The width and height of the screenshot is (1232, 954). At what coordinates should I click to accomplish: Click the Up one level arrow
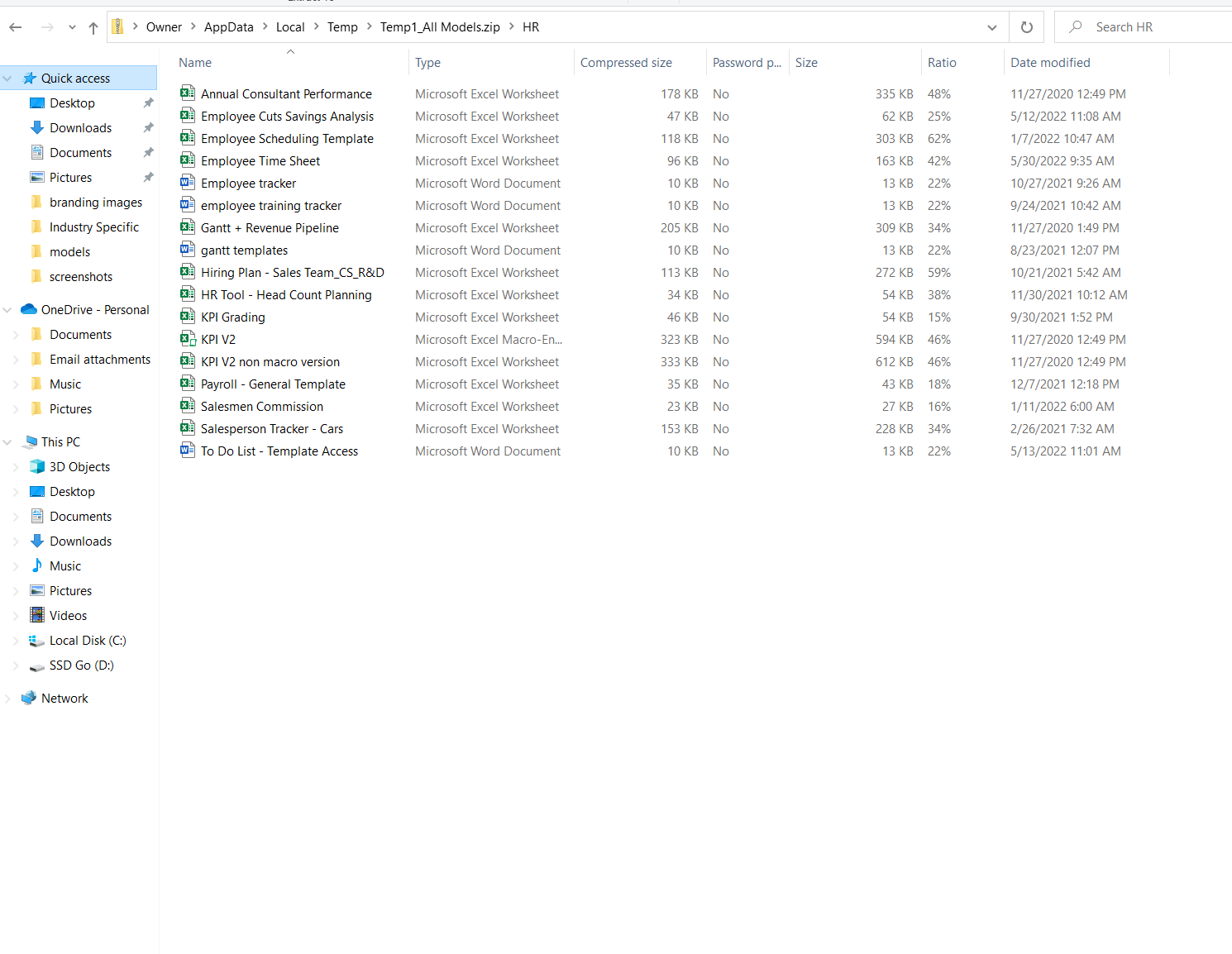click(x=93, y=27)
